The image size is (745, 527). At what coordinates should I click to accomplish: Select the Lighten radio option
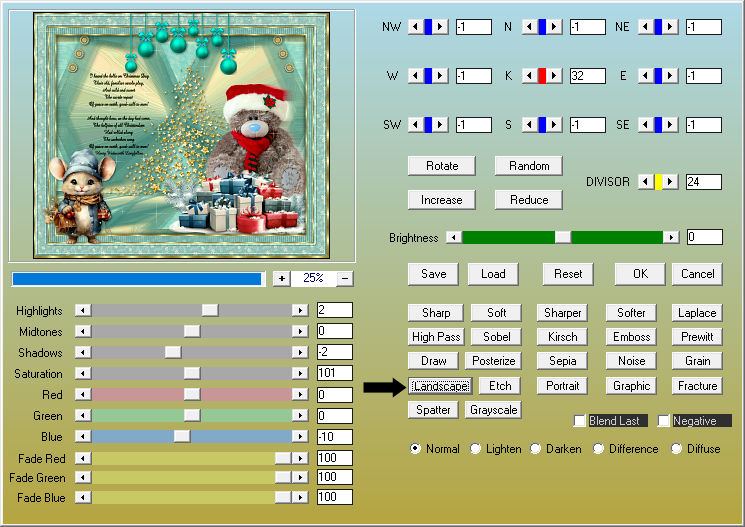(475, 448)
